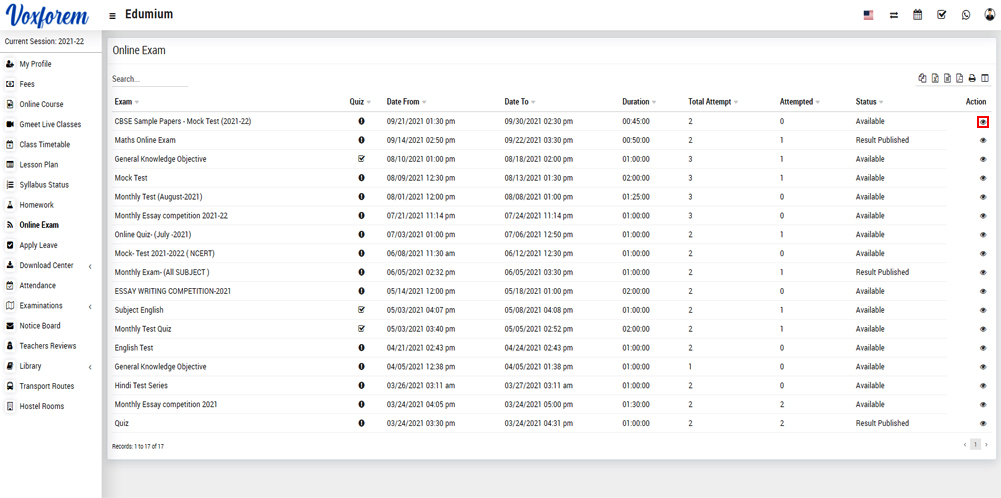This screenshot has width=1001, height=498.
Task: Click the US flag language icon
Action: click(x=868, y=15)
